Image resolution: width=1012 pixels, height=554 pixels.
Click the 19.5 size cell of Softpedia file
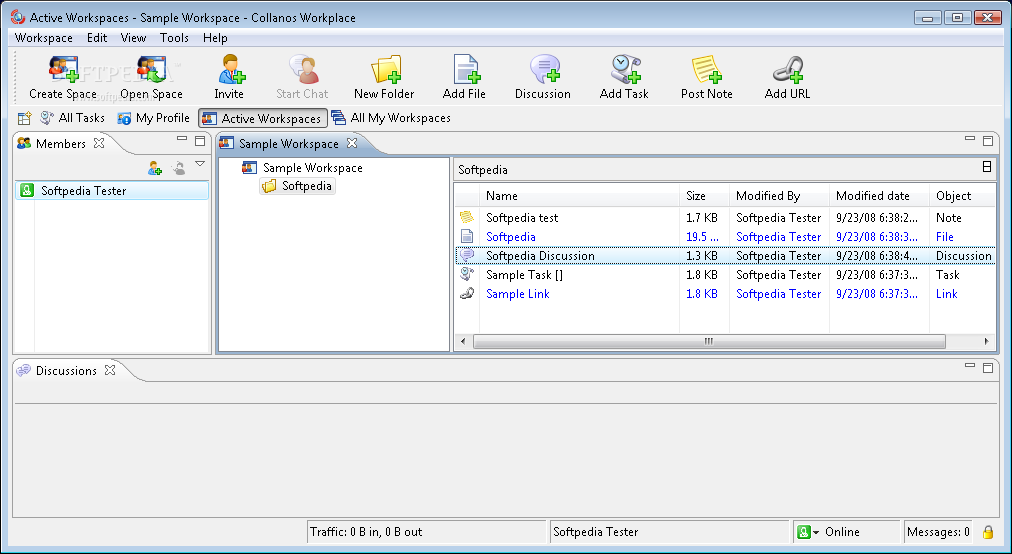click(702, 237)
